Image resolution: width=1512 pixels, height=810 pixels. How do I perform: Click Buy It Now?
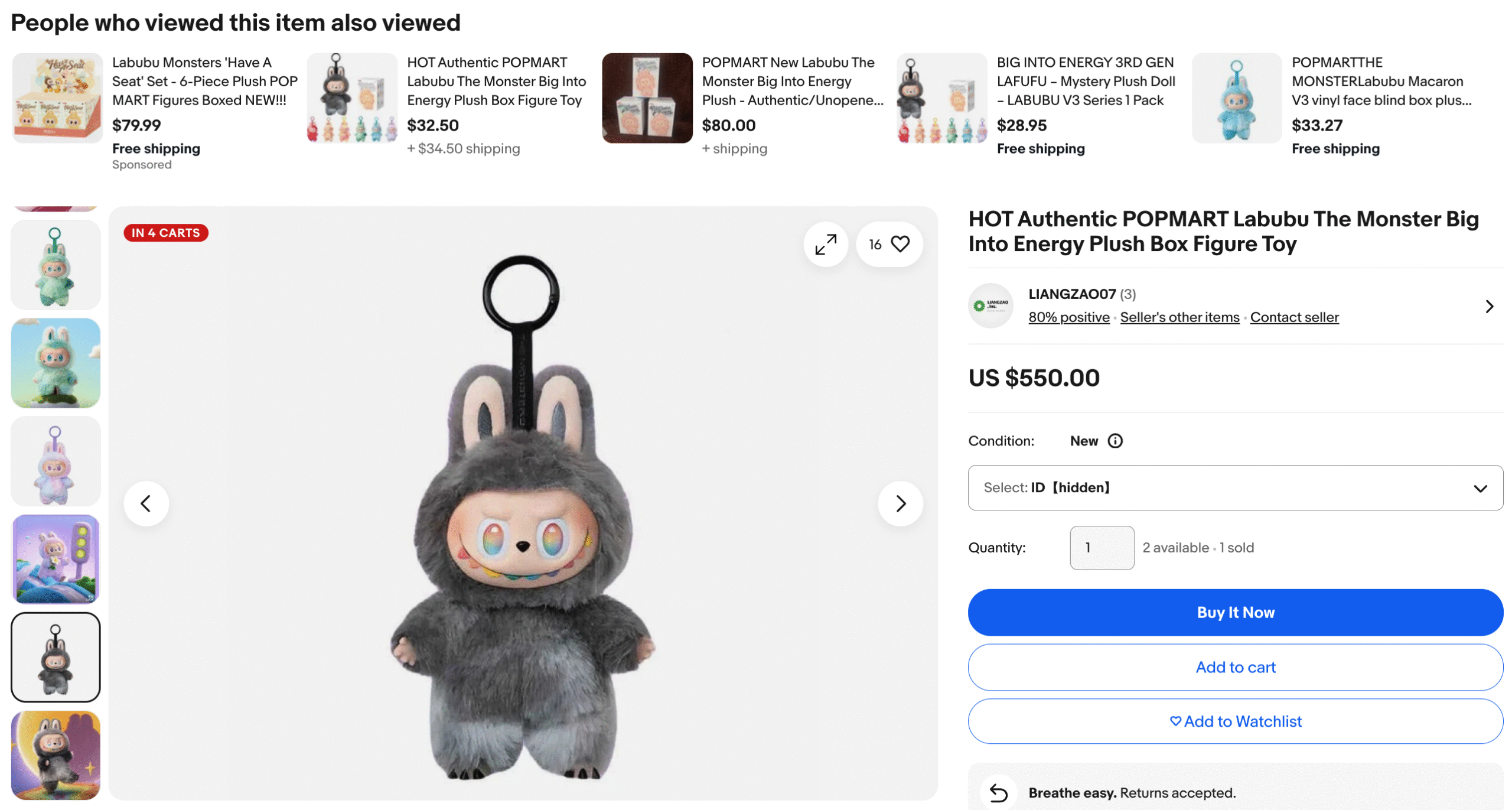[x=1236, y=612]
